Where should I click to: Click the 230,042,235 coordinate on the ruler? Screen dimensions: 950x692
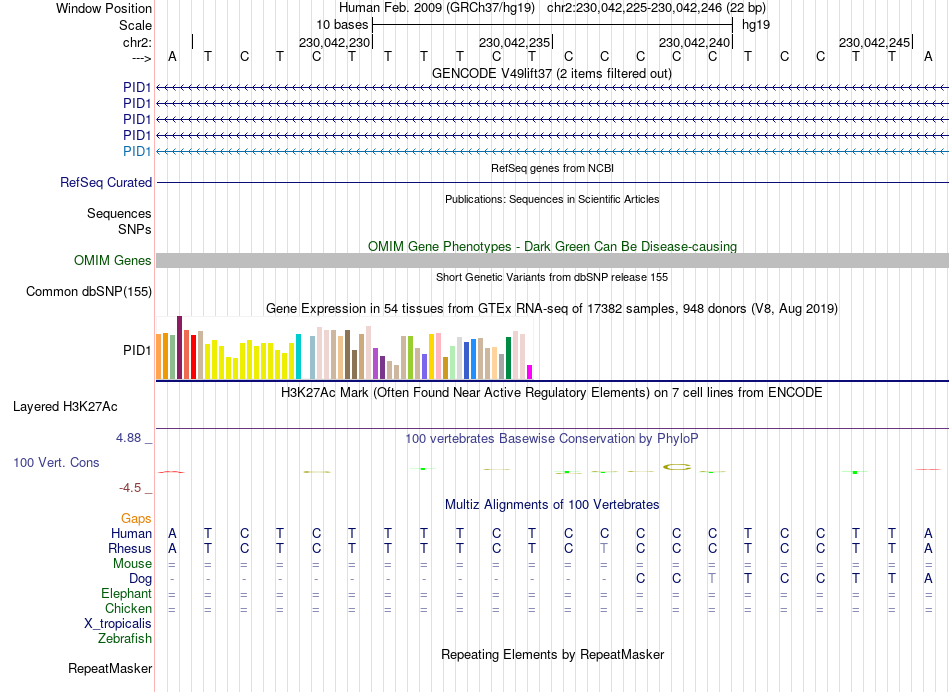(x=514, y=42)
